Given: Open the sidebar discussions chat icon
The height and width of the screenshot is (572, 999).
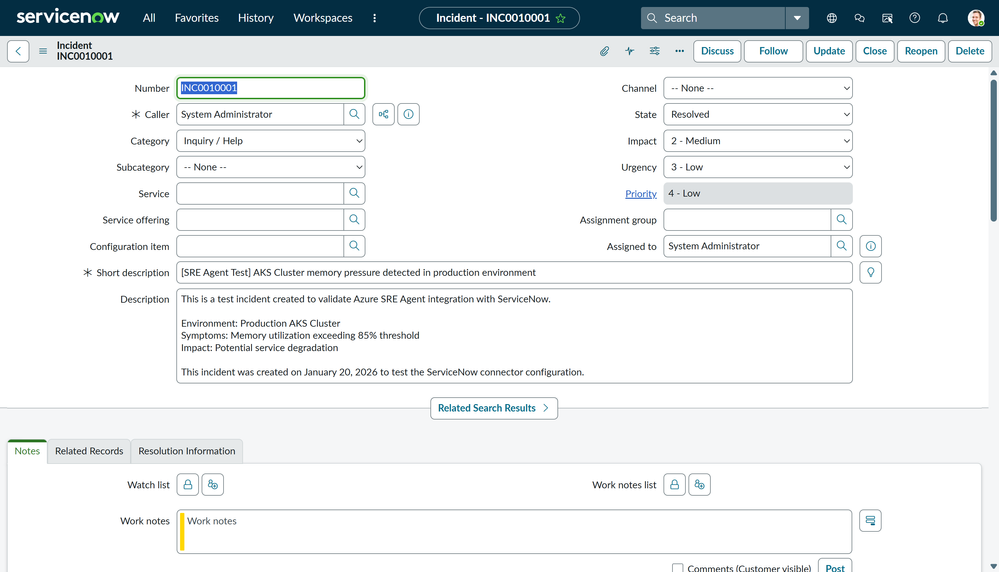Looking at the screenshot, I should point(859,18).
